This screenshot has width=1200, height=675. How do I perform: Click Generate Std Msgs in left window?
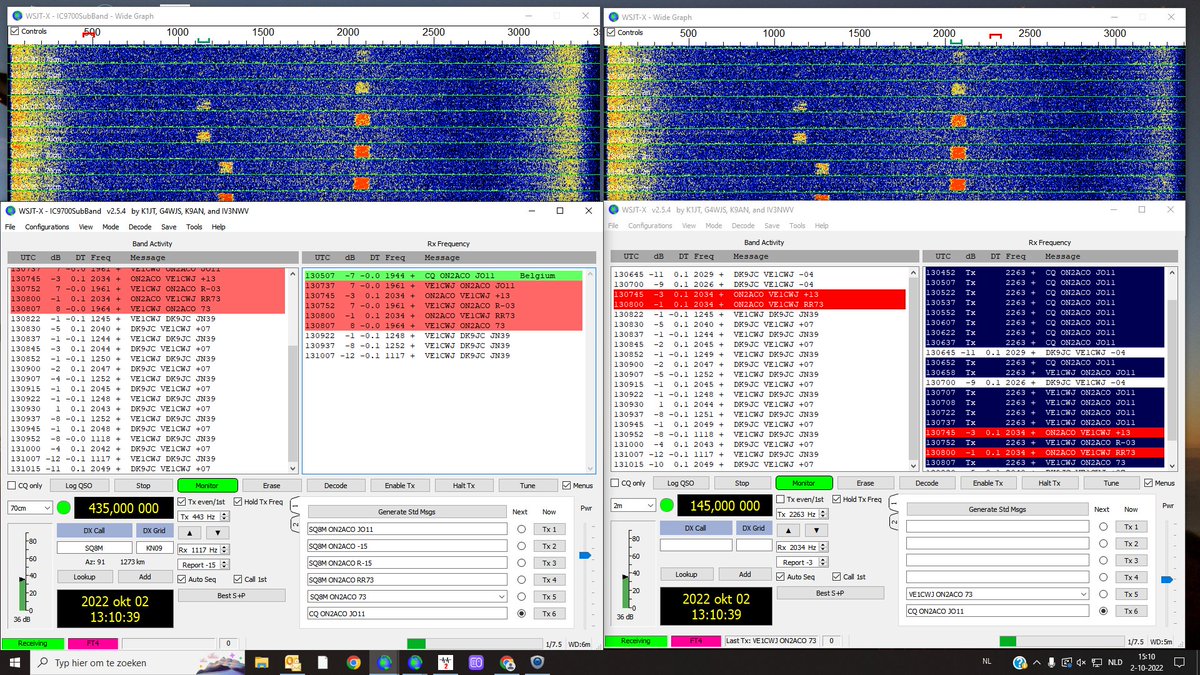click(x=406, y=510)
